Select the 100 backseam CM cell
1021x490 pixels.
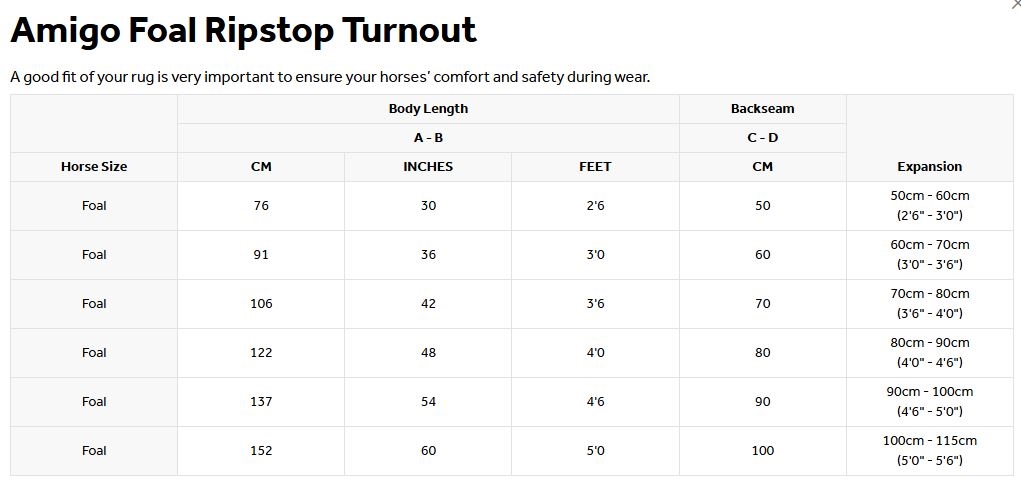click(762, 451)
